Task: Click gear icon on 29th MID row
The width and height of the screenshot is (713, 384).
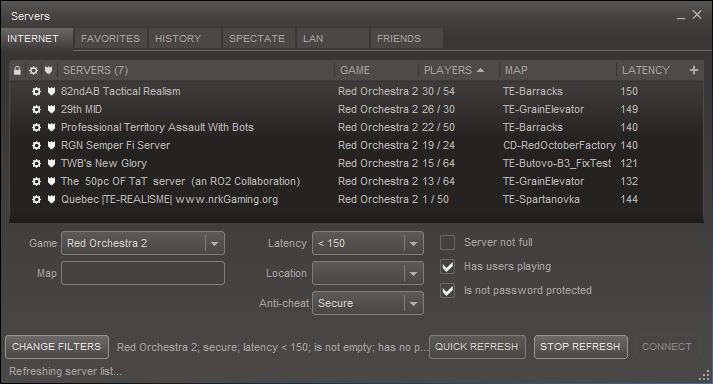Action: [36, 110]
